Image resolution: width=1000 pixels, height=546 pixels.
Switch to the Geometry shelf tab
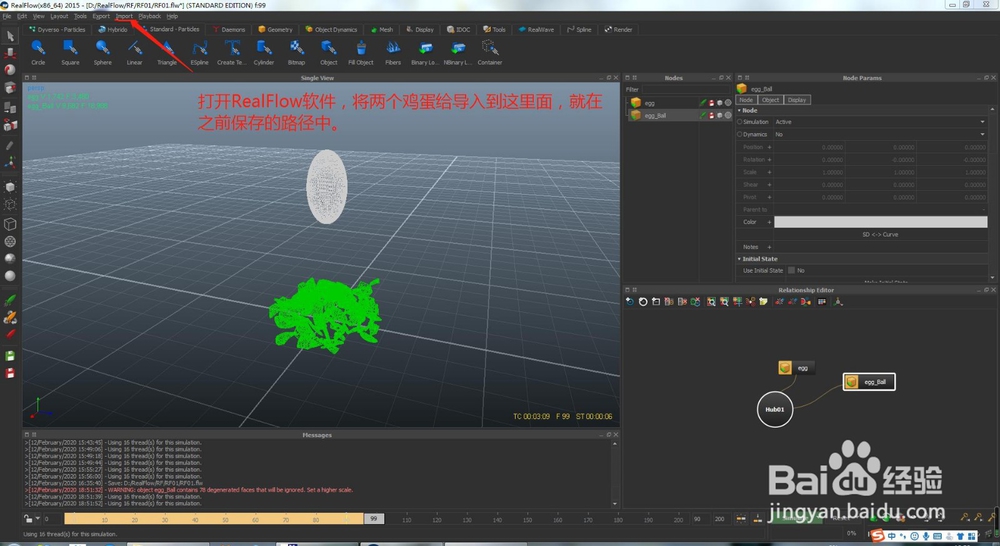click(x=276, y=29)
